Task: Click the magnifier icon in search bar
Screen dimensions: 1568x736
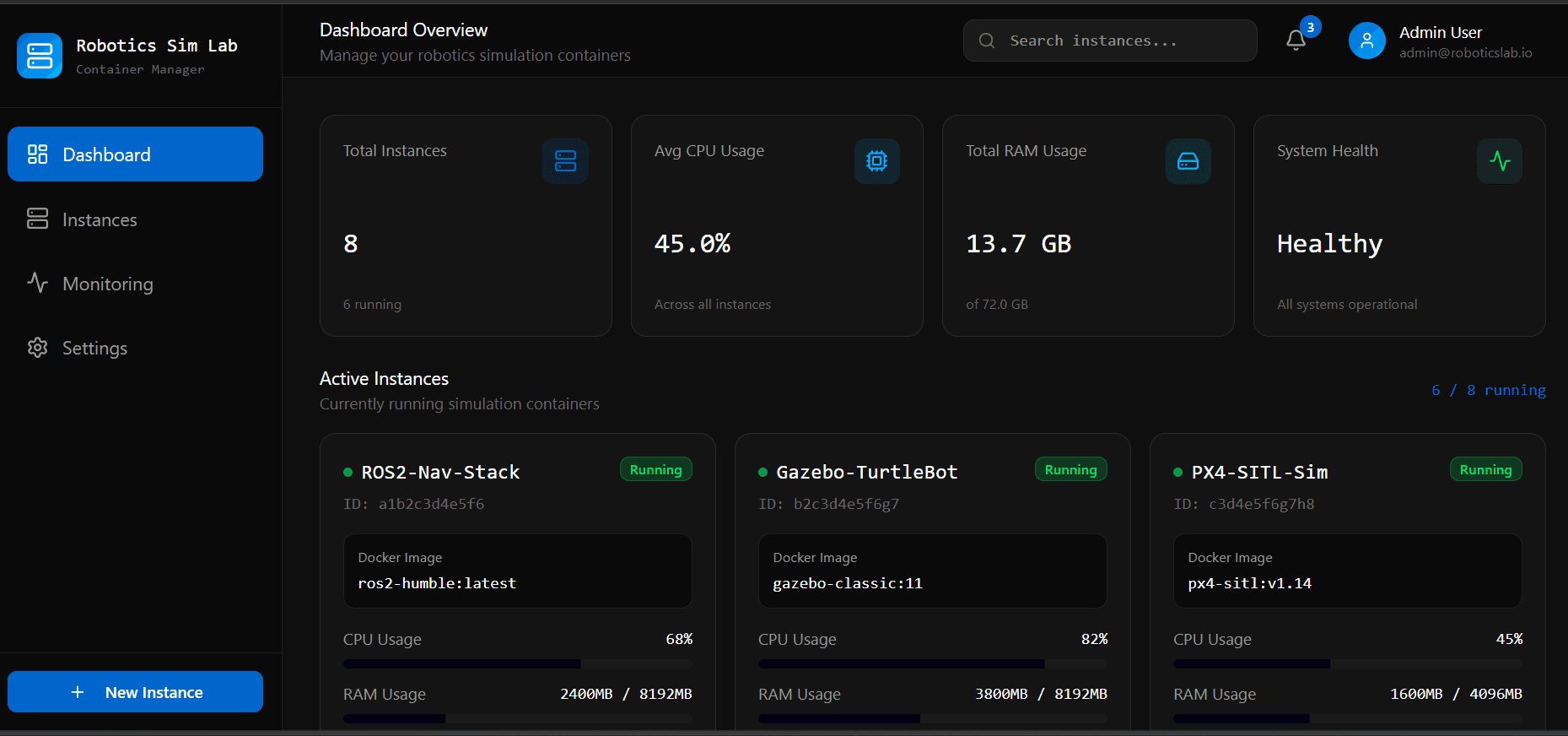Action: tap(986, 41)
